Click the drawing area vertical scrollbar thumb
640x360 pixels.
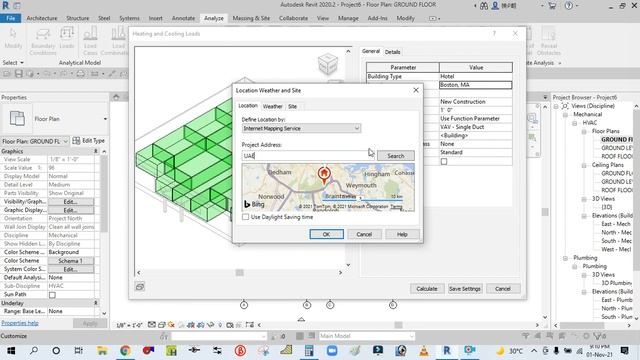click(x=545, y=212)
